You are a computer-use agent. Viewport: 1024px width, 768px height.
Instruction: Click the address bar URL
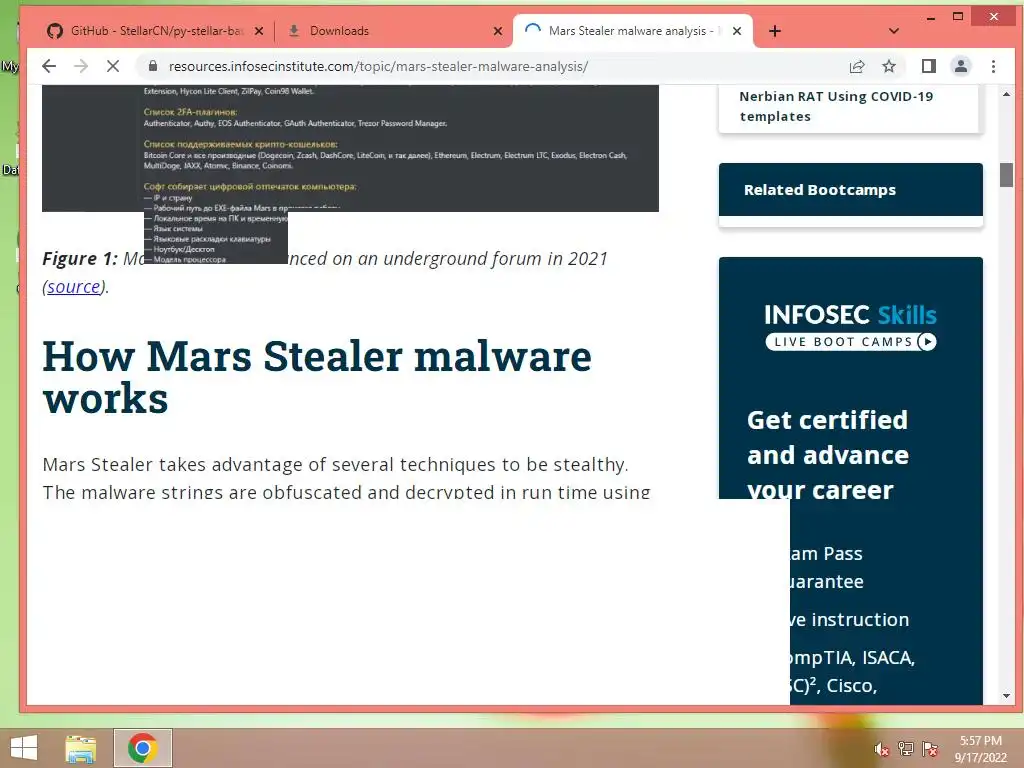click(x=378, y=66)
